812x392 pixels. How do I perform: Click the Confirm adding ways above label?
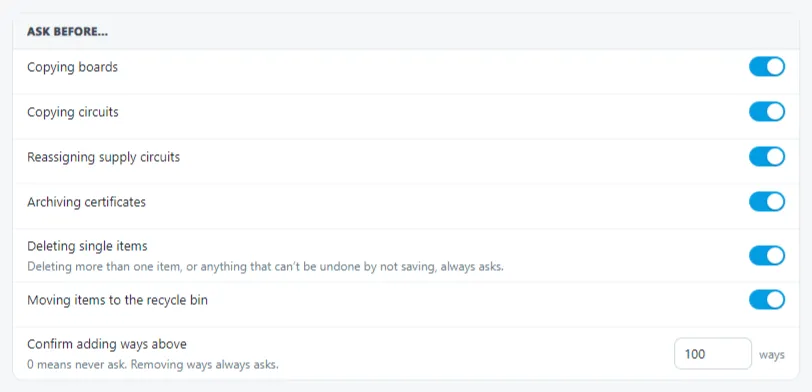click(x=107, y=344)
